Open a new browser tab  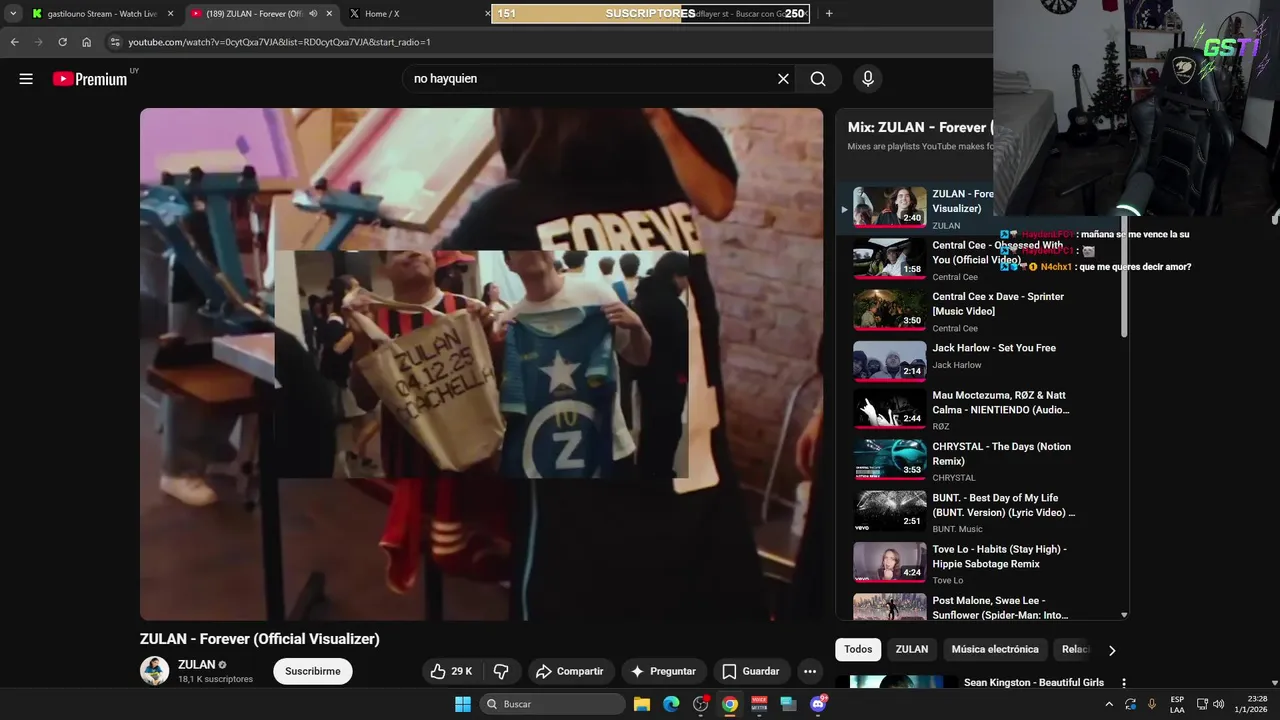click(x=828, y=14)
